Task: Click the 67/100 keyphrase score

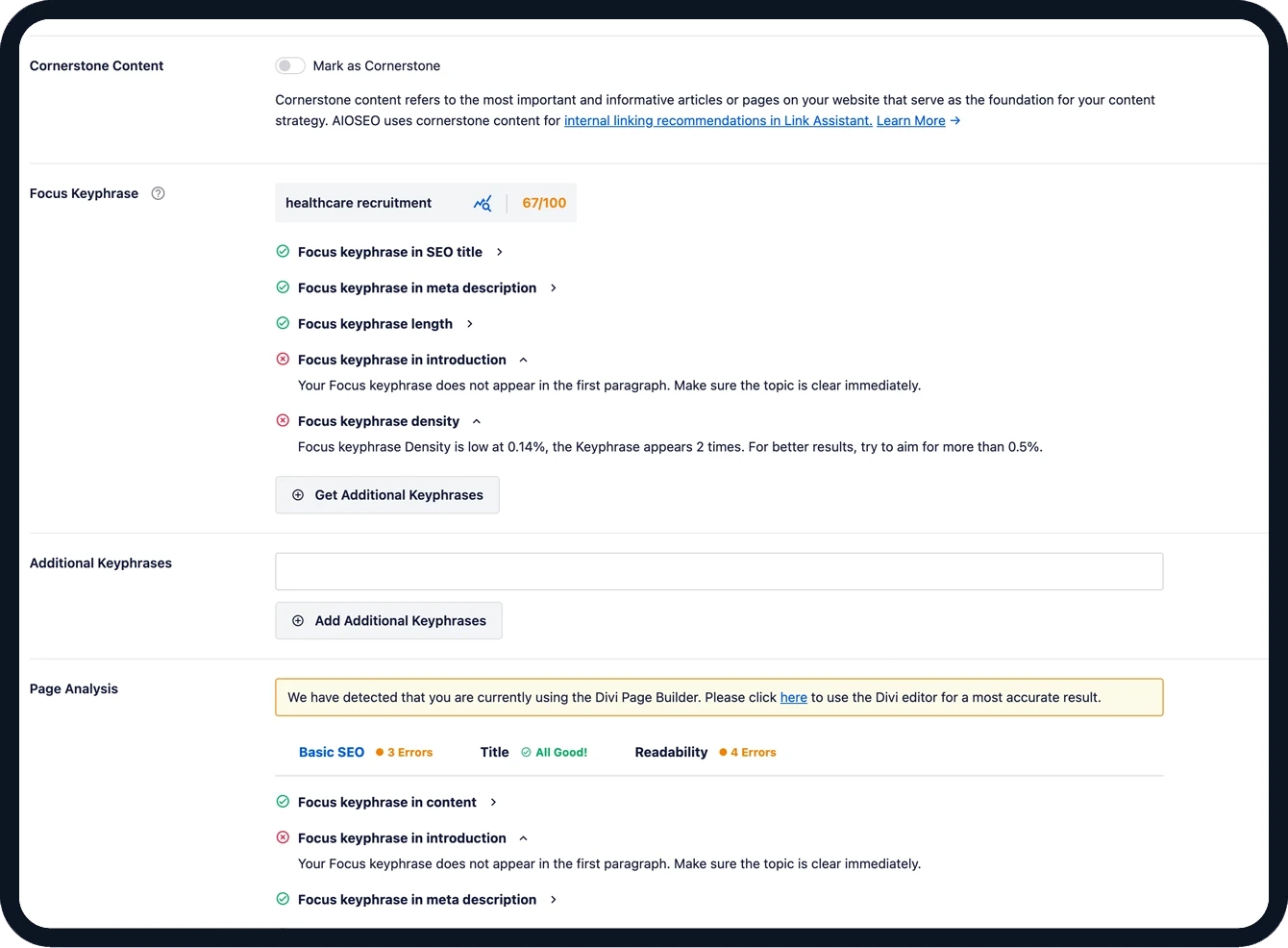Action: coord(544,203)
